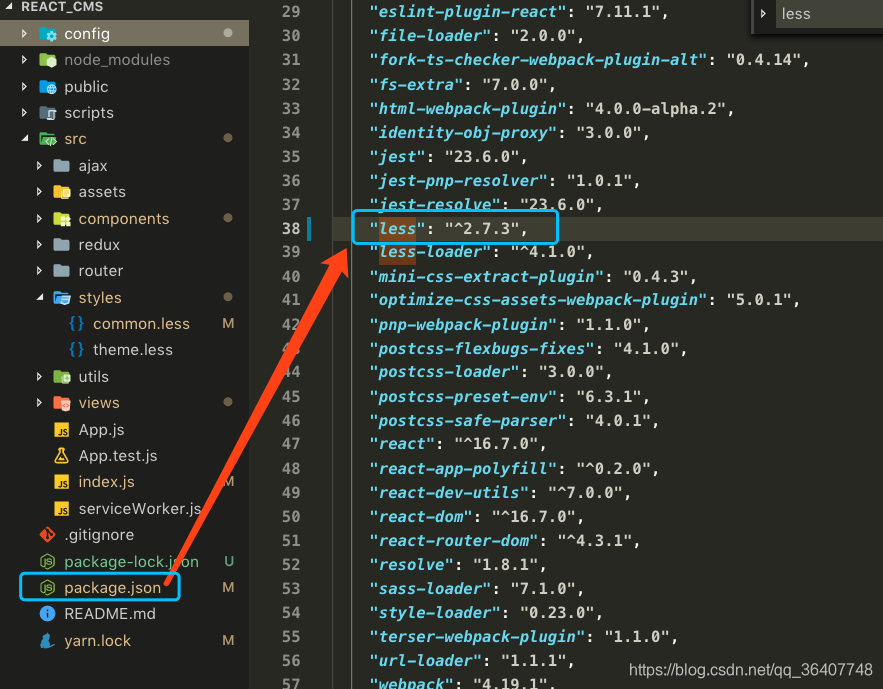
Task: Expand the views folder arrow
Action: tap(39, 403)
